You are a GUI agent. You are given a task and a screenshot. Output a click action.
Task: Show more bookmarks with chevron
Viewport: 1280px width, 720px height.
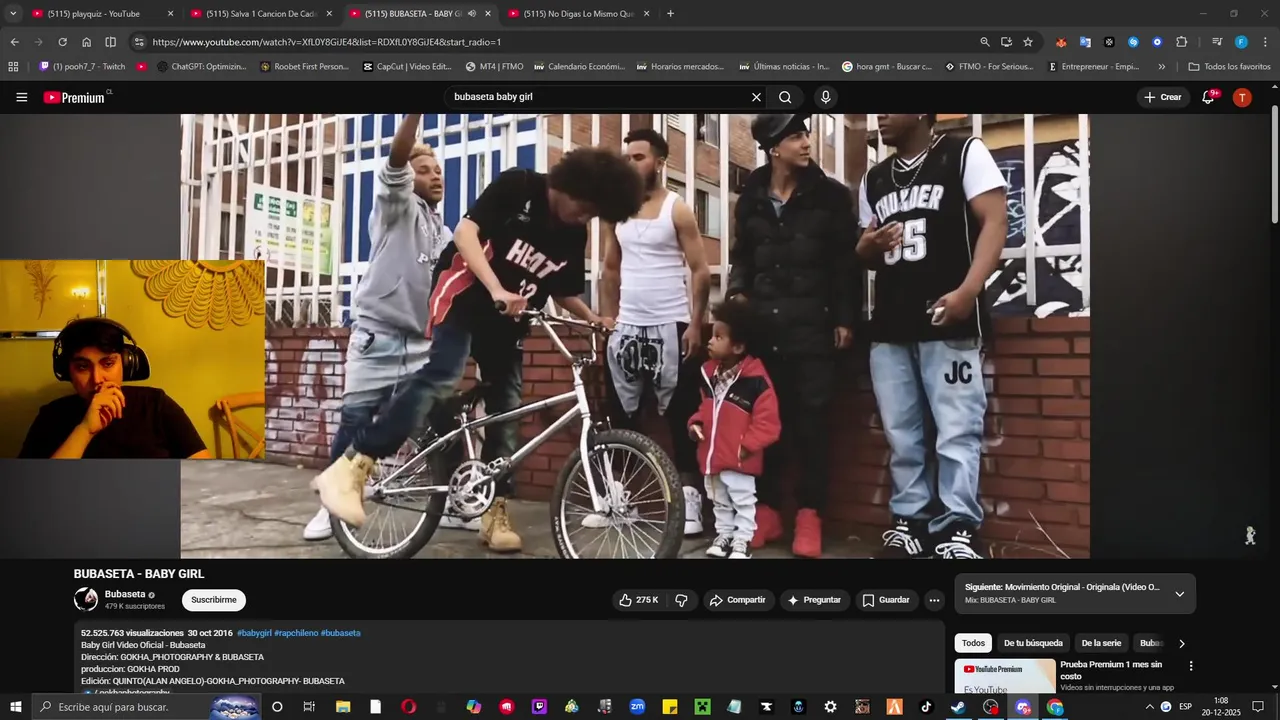click(x=1161, y=67)
